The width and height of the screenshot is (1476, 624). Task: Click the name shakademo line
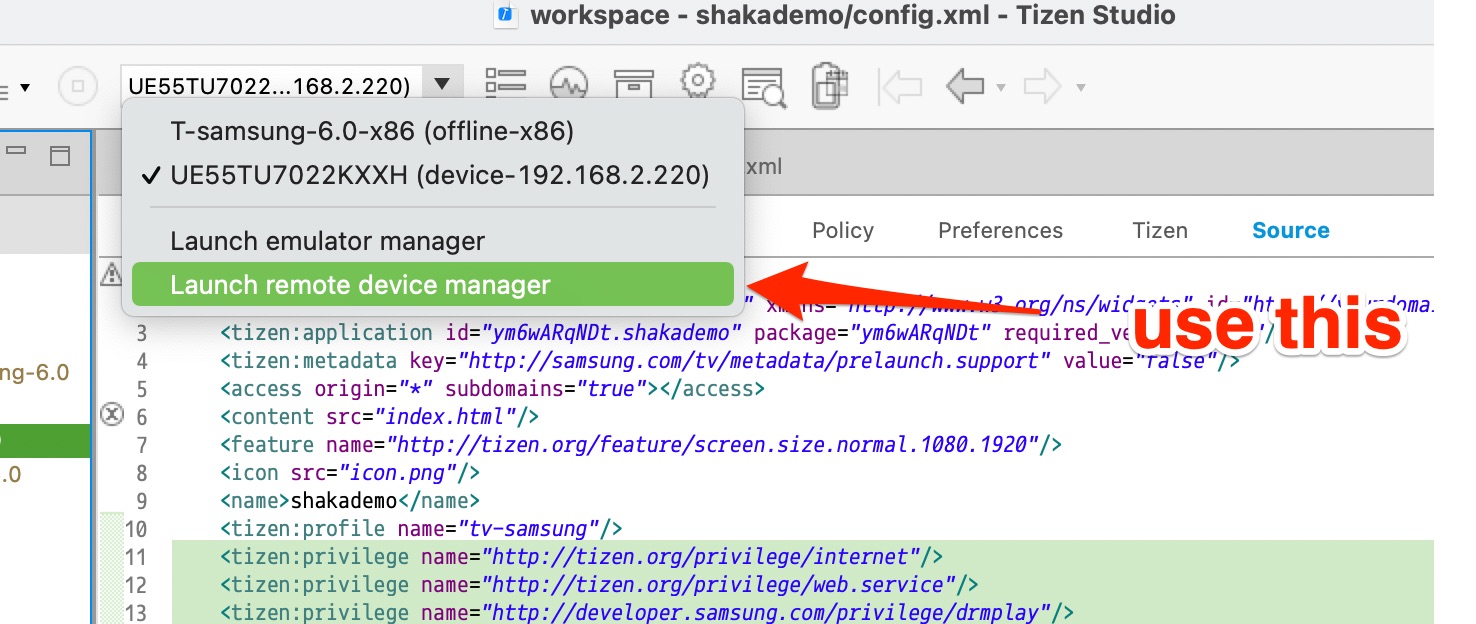(350, 500)
